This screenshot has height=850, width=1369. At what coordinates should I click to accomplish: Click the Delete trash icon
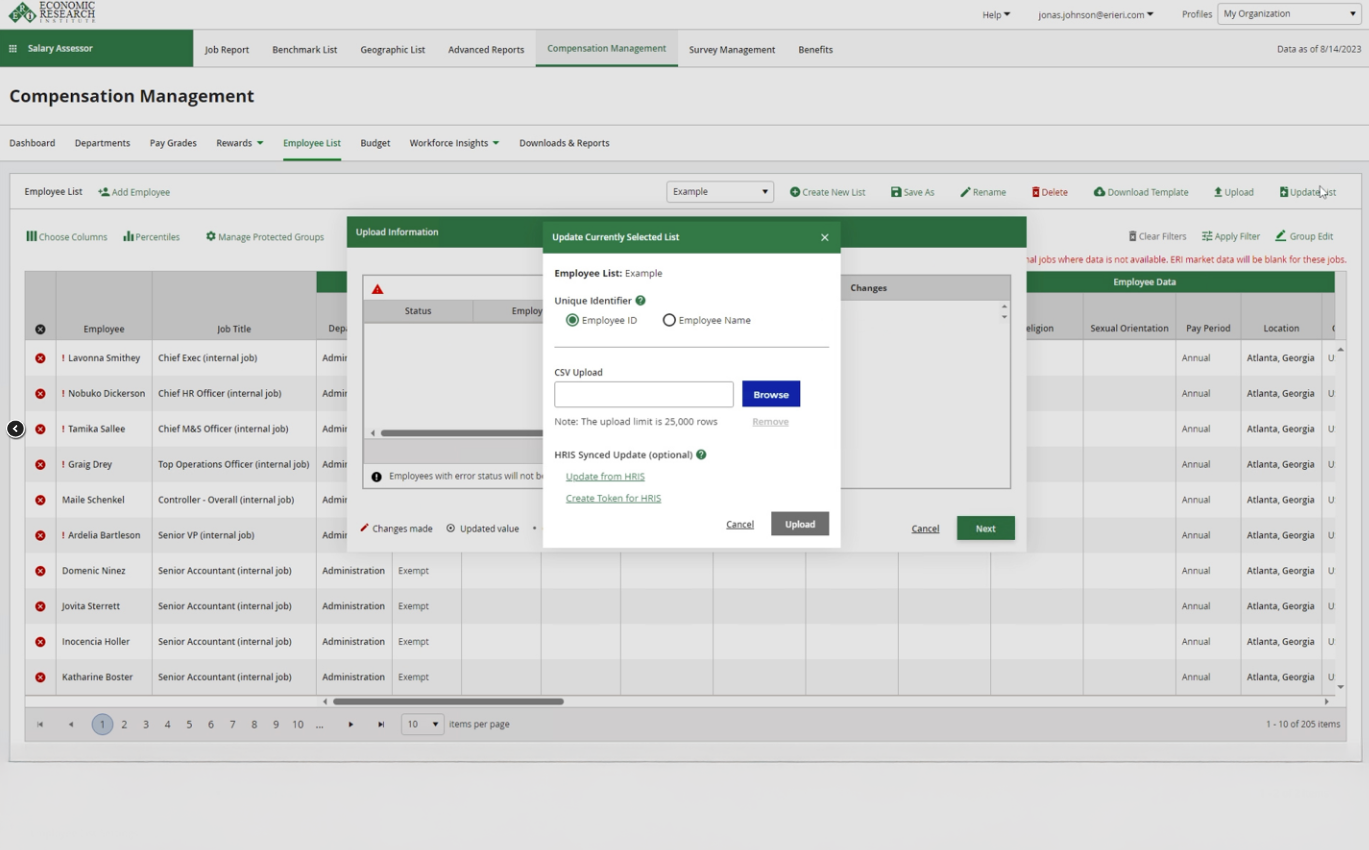coord(1036,192)
